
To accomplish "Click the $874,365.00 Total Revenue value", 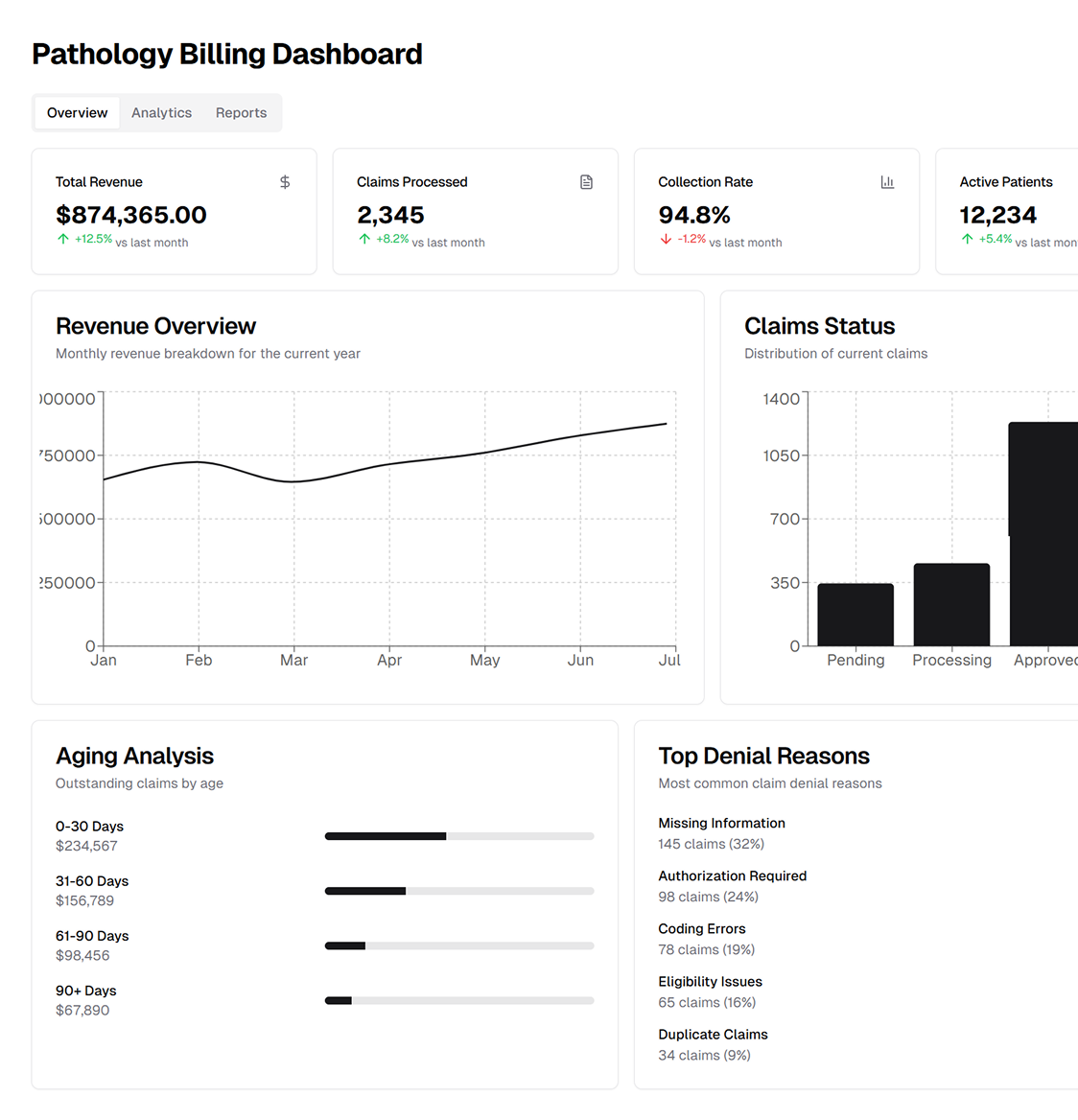I will pyautogui.click(x=131, y=215).
